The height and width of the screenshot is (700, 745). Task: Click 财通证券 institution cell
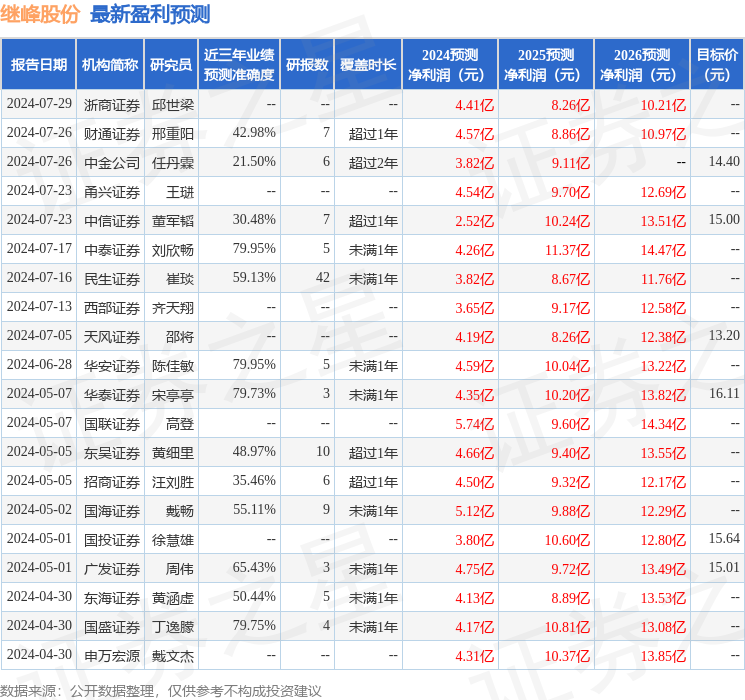(112, 134)
